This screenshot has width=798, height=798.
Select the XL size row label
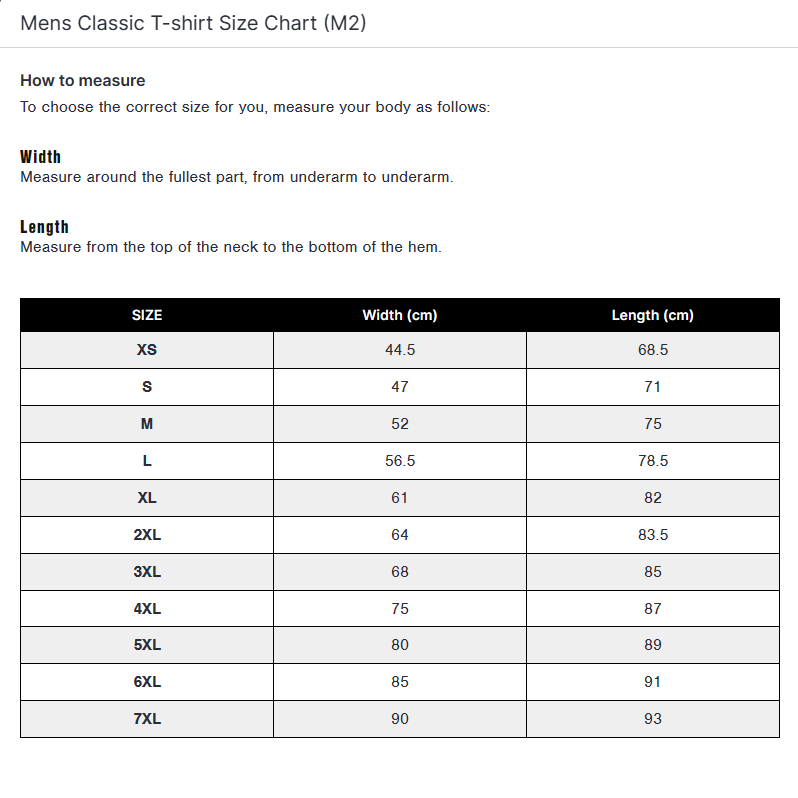pos(147,498)
